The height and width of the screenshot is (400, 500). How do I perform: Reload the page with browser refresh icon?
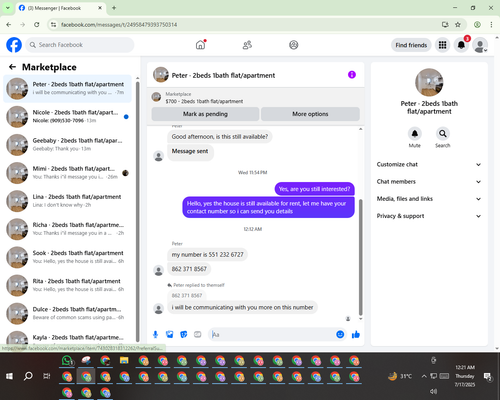(x=37, y=24)
